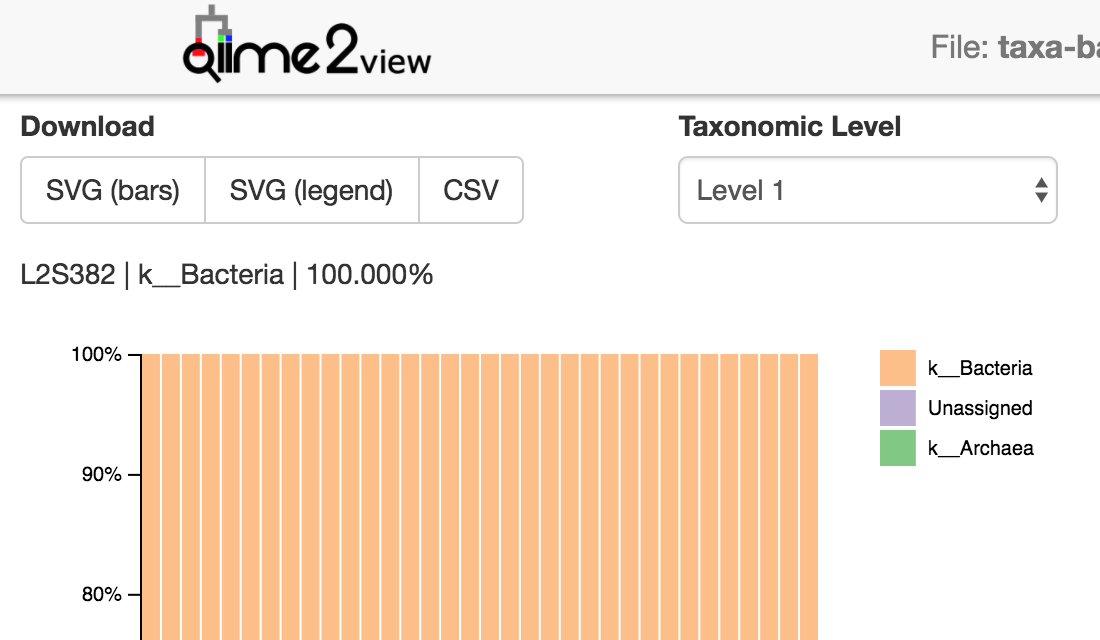Click the k__Archaea legend label

(981, 448)
